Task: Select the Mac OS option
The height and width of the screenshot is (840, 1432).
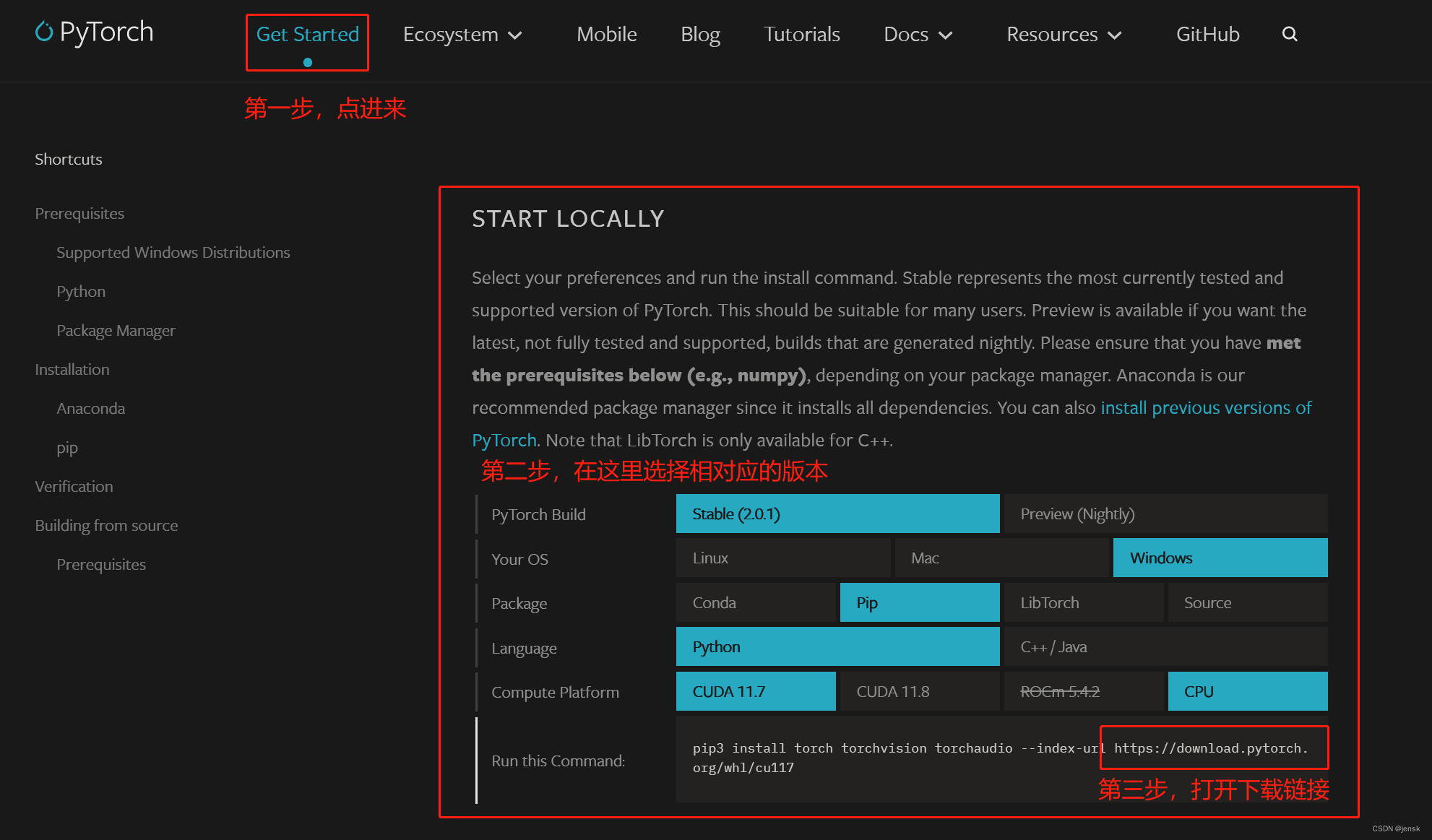Action: (x=1001, y=558)
